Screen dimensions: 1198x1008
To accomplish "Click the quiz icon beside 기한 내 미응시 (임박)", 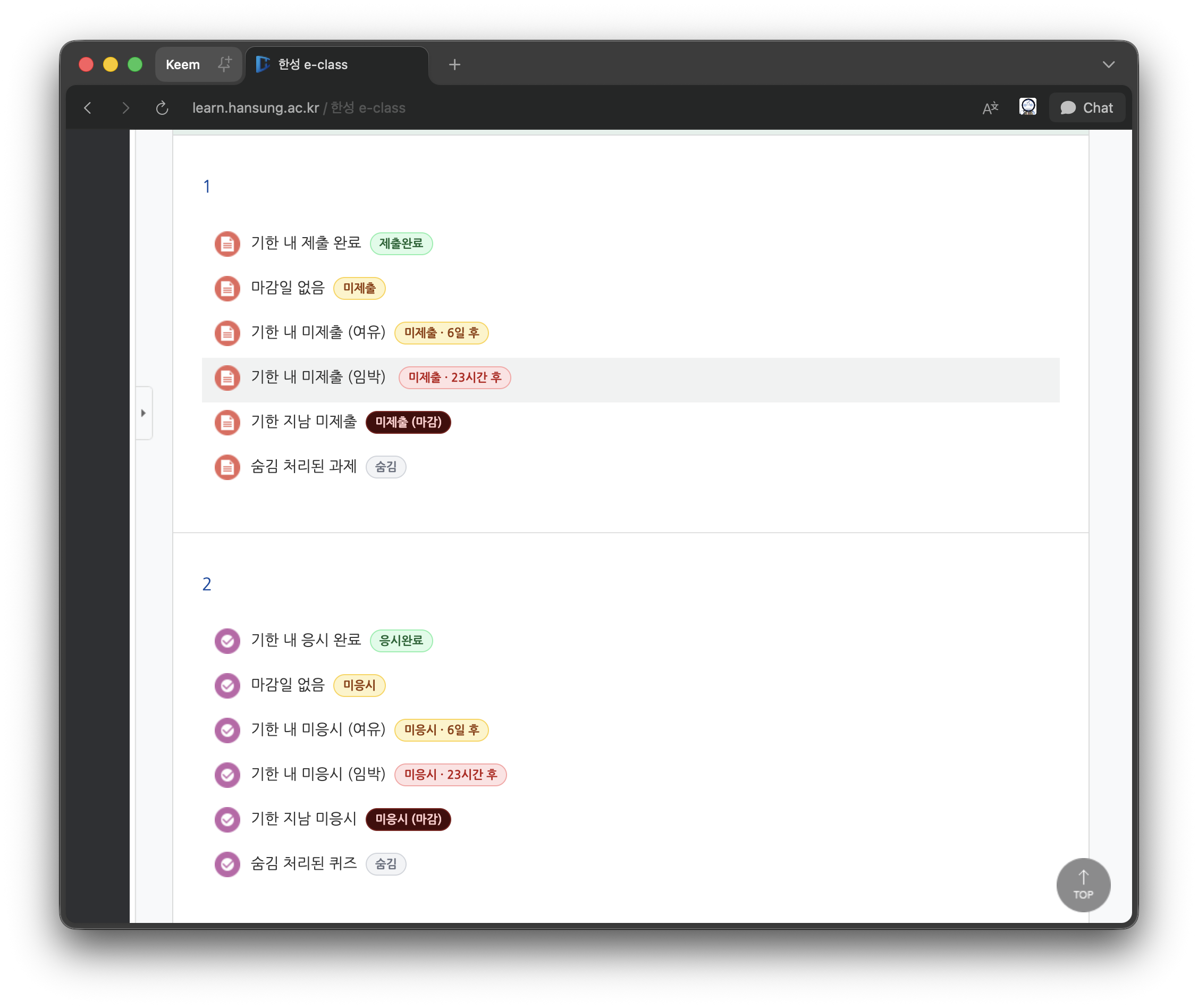I will pyautogui.click(x=227, y=775).
